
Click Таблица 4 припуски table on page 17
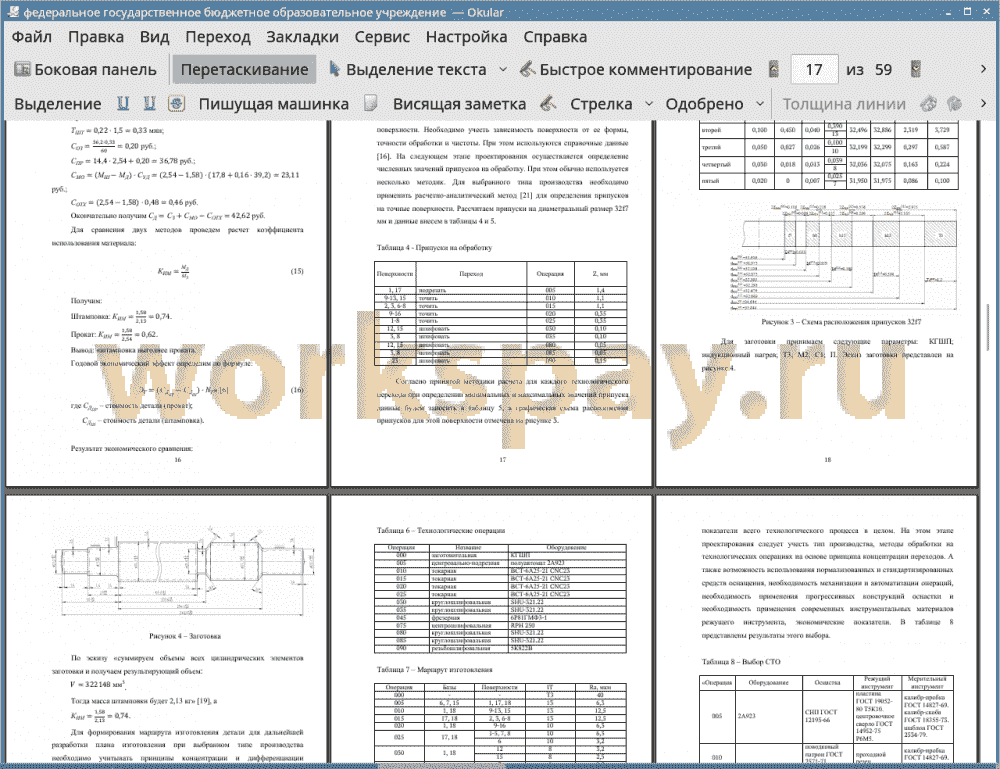[501, 313]
